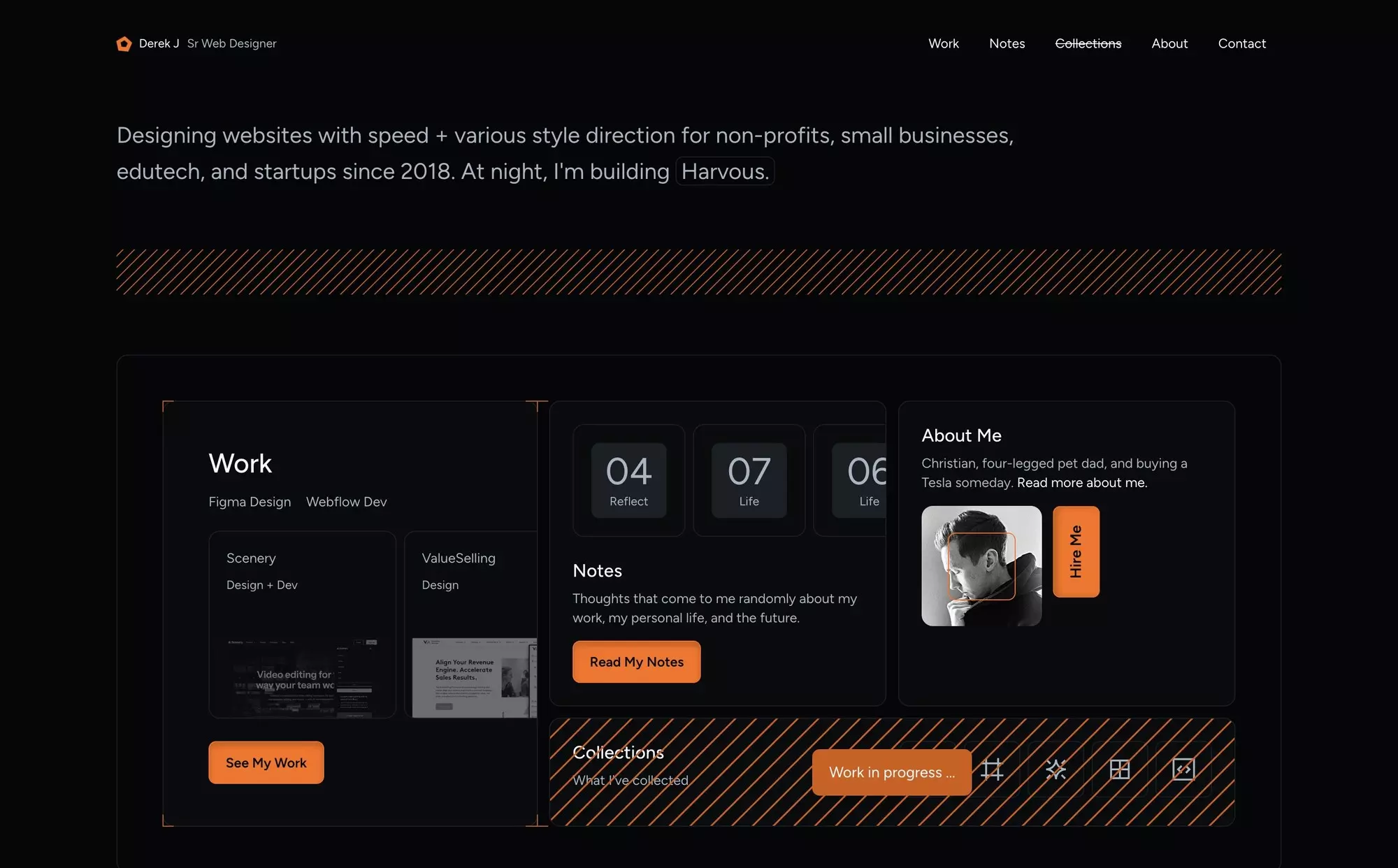1398x868 pixels.
Task: Open the 04 Reflect note card
Action: 628,480
